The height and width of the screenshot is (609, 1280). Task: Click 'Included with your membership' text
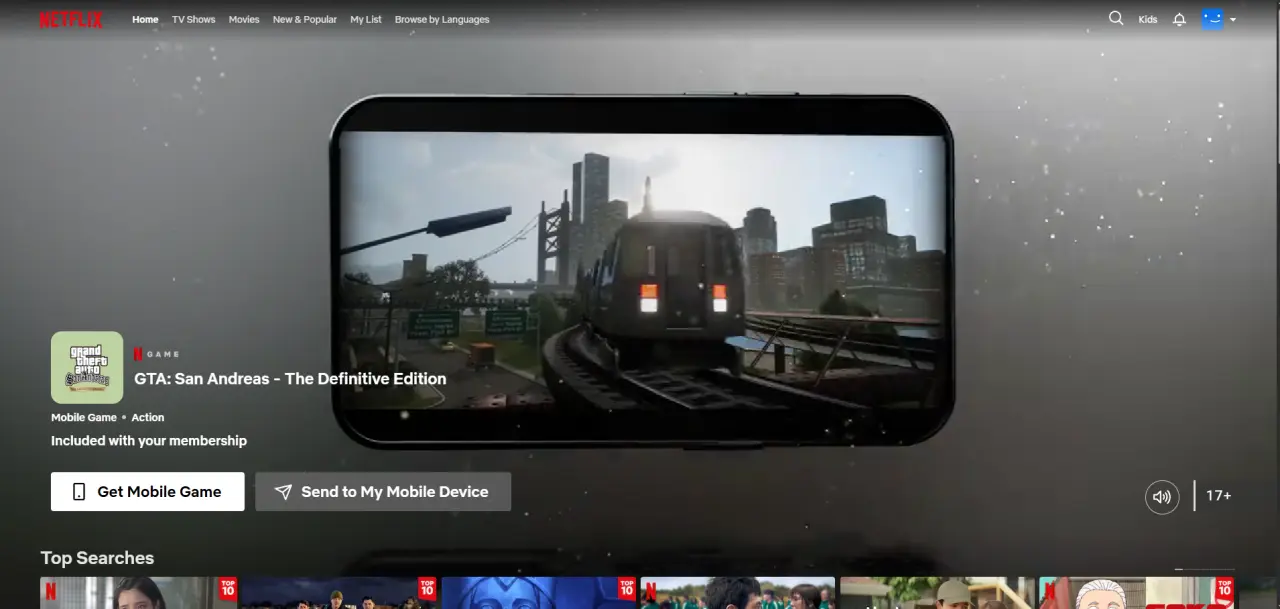149,441
